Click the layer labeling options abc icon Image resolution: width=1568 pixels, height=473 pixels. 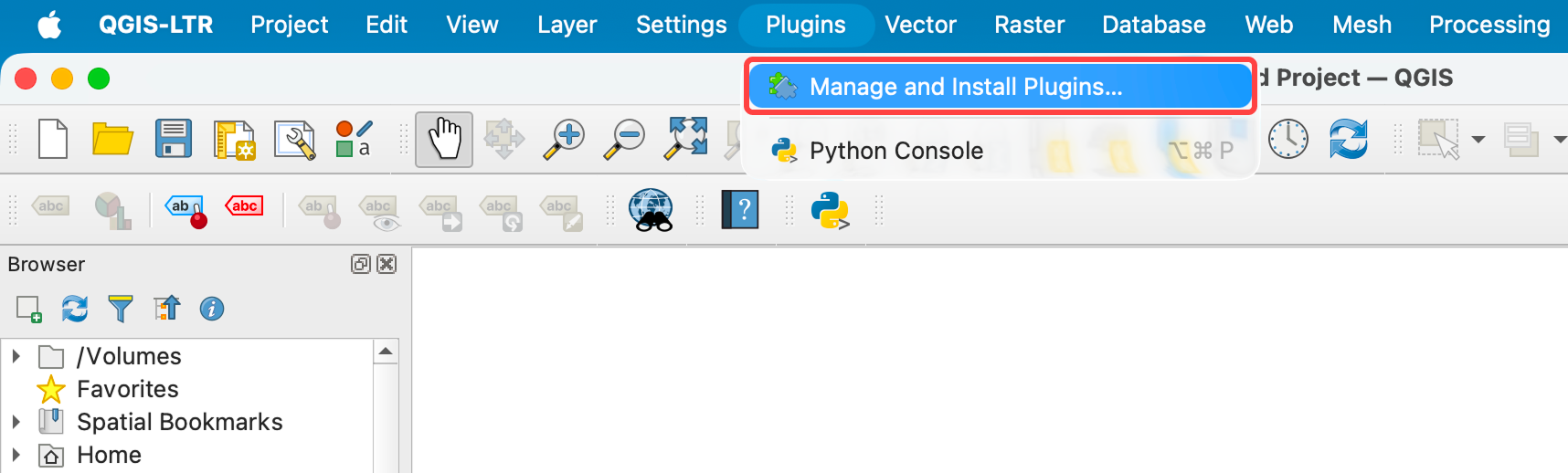click(x=50, y=207)
